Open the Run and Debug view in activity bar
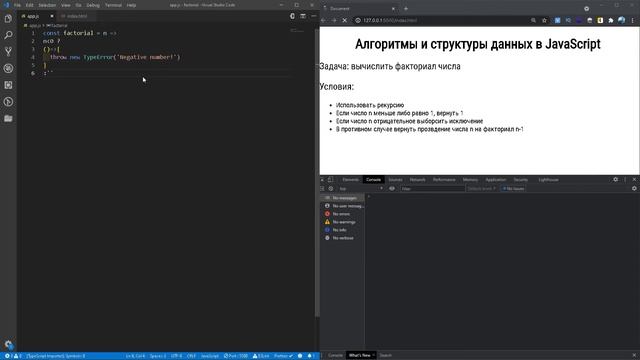Image resolution: width=640 pixels, height=360 pixels. [x=8, y=69]
